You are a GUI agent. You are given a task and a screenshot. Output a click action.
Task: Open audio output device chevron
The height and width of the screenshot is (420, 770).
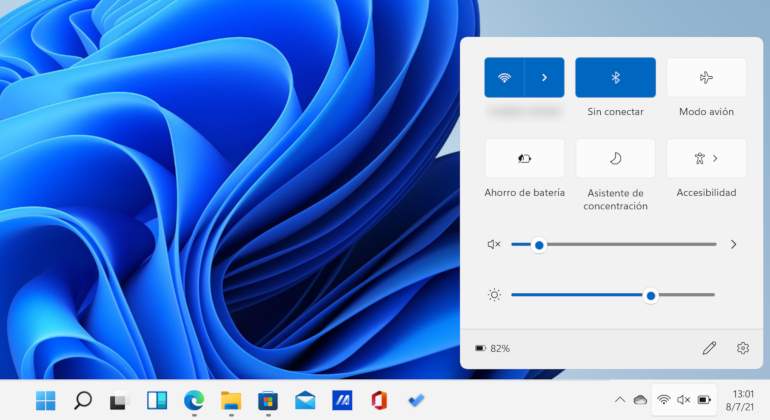pyautogui.click(x=733, y=244)
